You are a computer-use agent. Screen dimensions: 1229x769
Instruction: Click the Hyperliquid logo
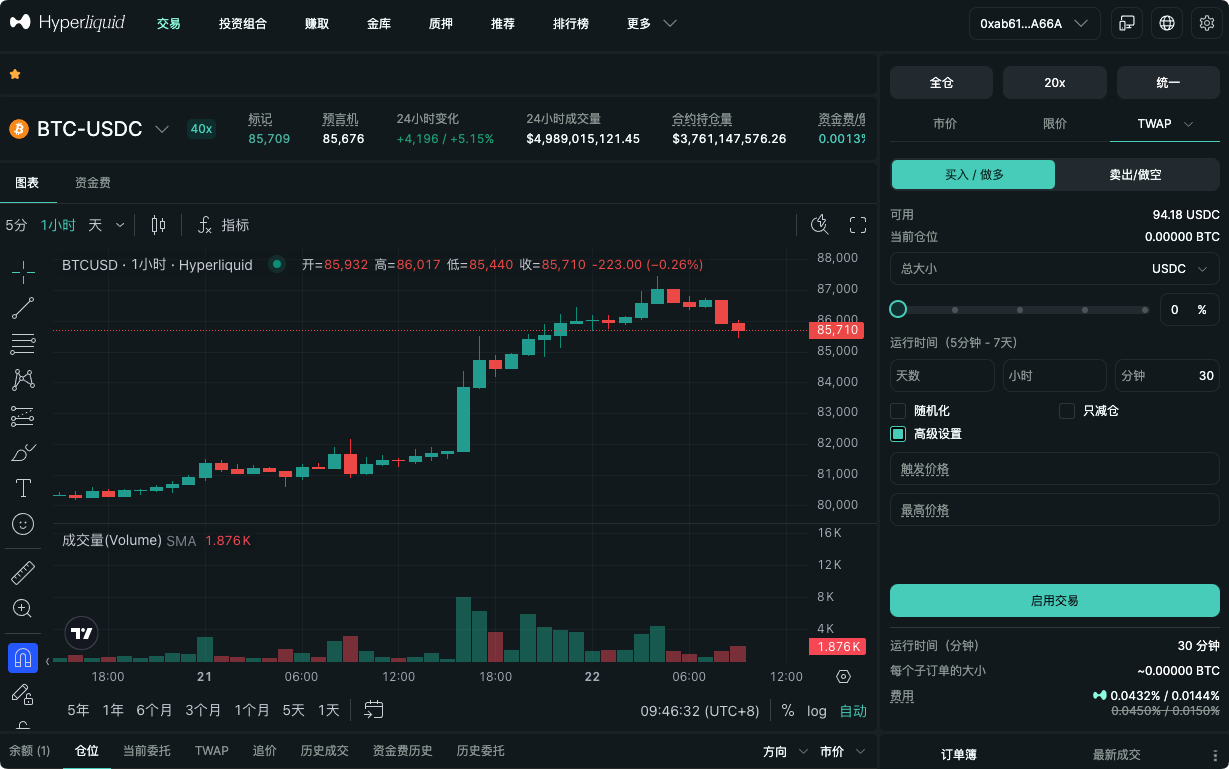[x=67, y=23]
